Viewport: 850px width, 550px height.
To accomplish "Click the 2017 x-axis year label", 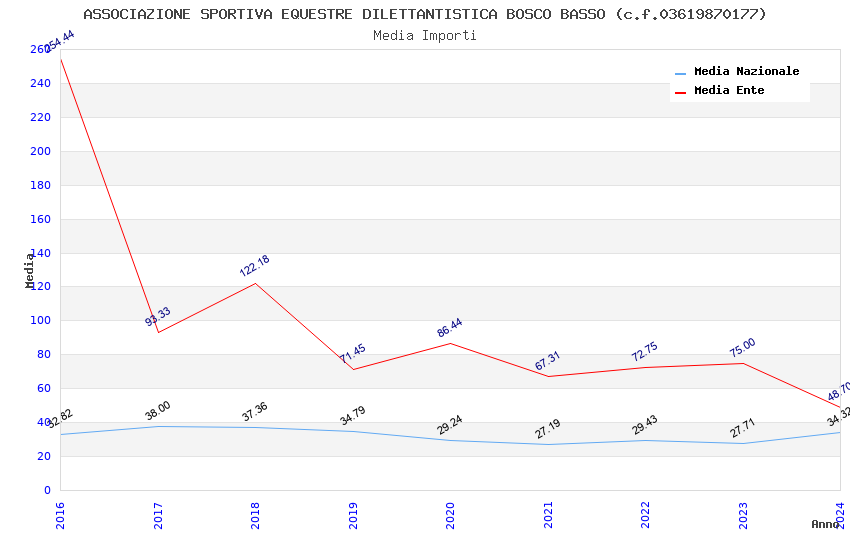I will pos(158,515).
